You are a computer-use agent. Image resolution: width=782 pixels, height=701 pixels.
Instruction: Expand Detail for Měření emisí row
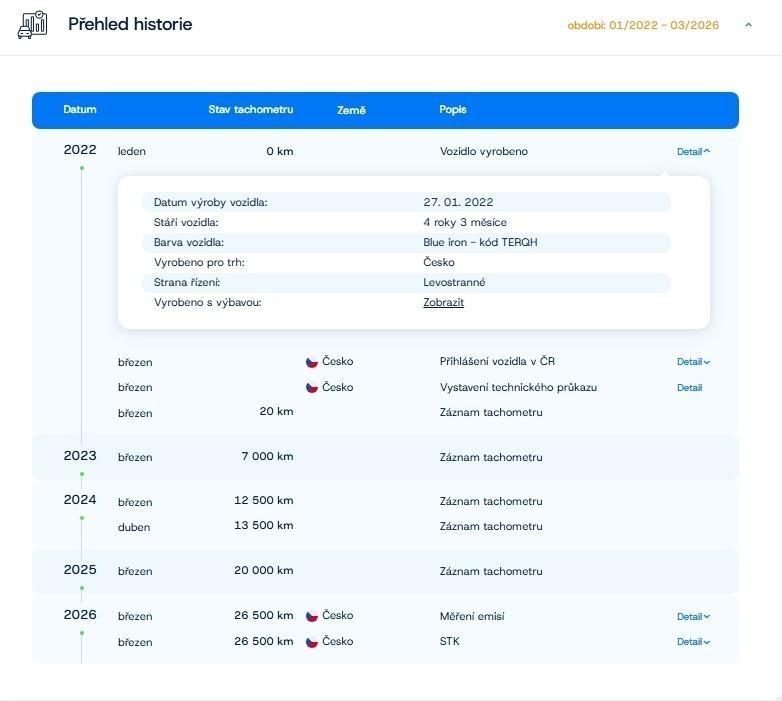(x=693, y=617)
